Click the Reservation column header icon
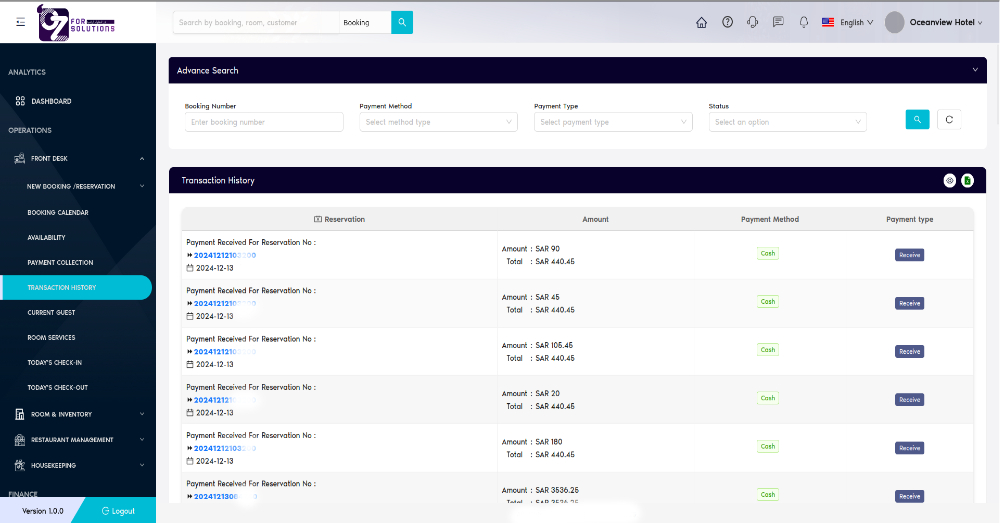The height and width of the screenshot is (523, 1000). click(x=318, y=219)
